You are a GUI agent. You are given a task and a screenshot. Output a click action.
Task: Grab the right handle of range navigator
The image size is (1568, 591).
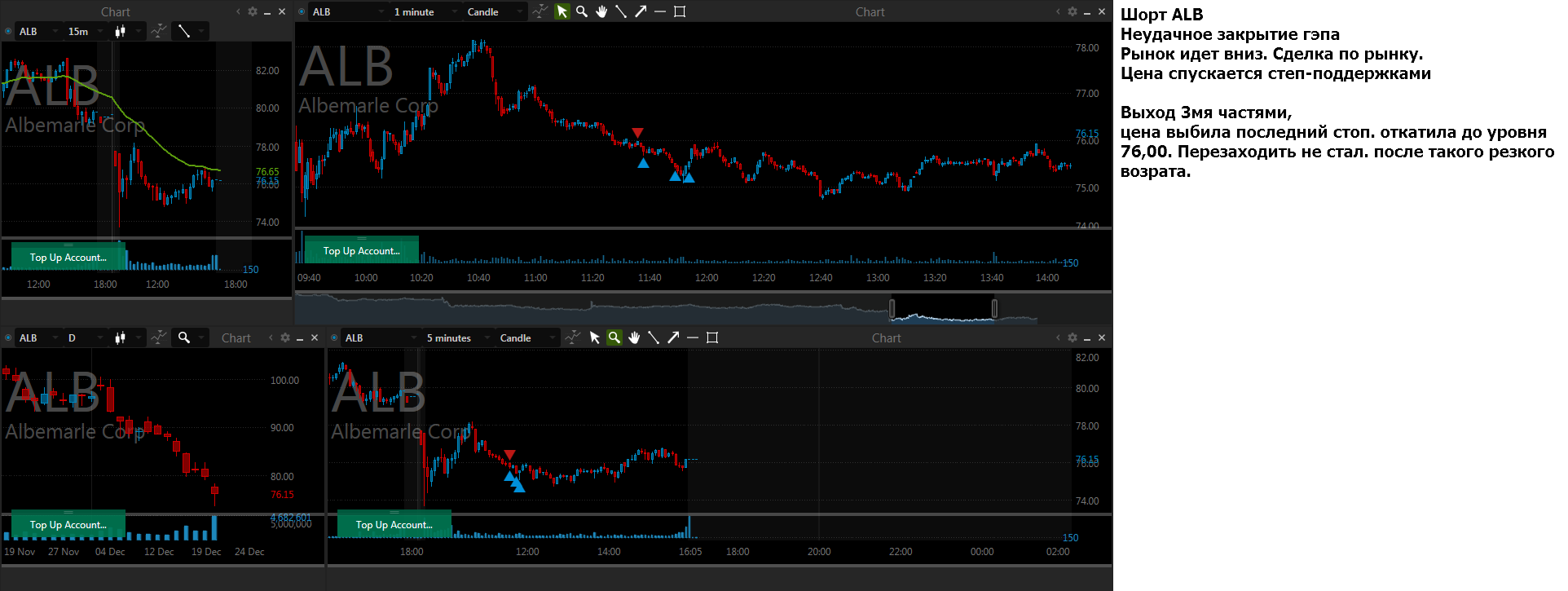click(994, 308)
